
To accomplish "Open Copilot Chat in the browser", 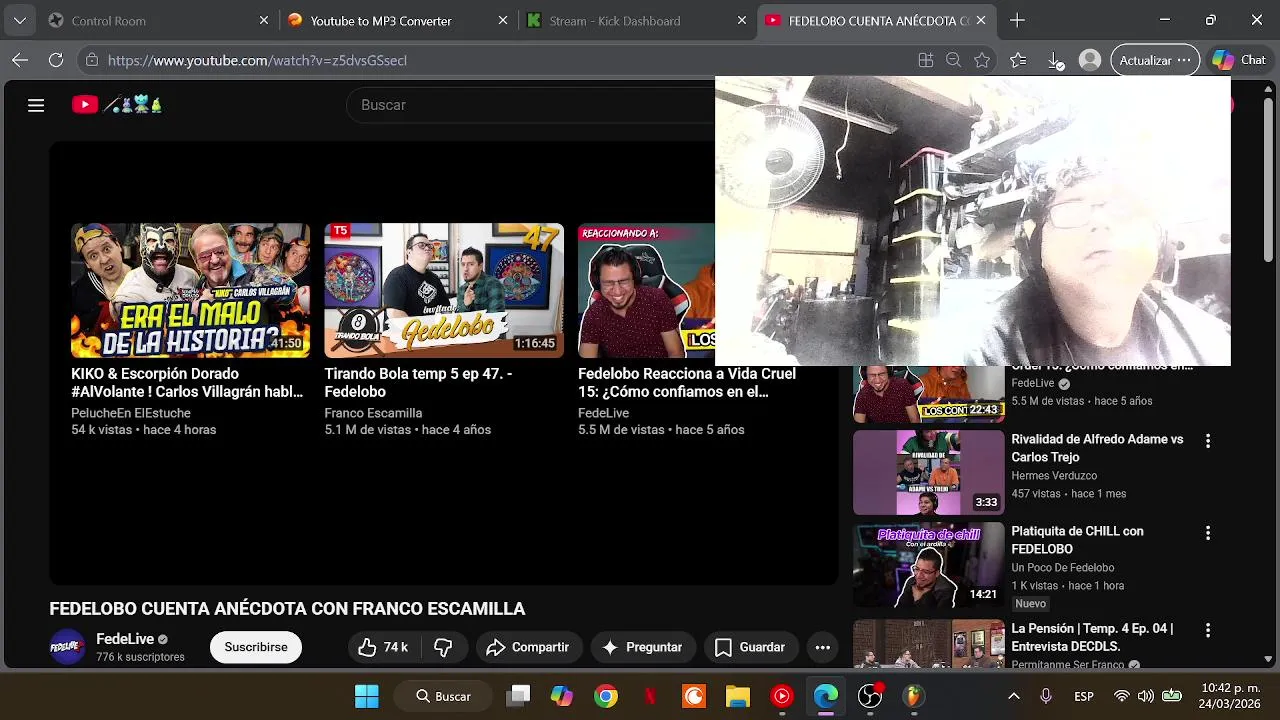I will point(1240,60).
